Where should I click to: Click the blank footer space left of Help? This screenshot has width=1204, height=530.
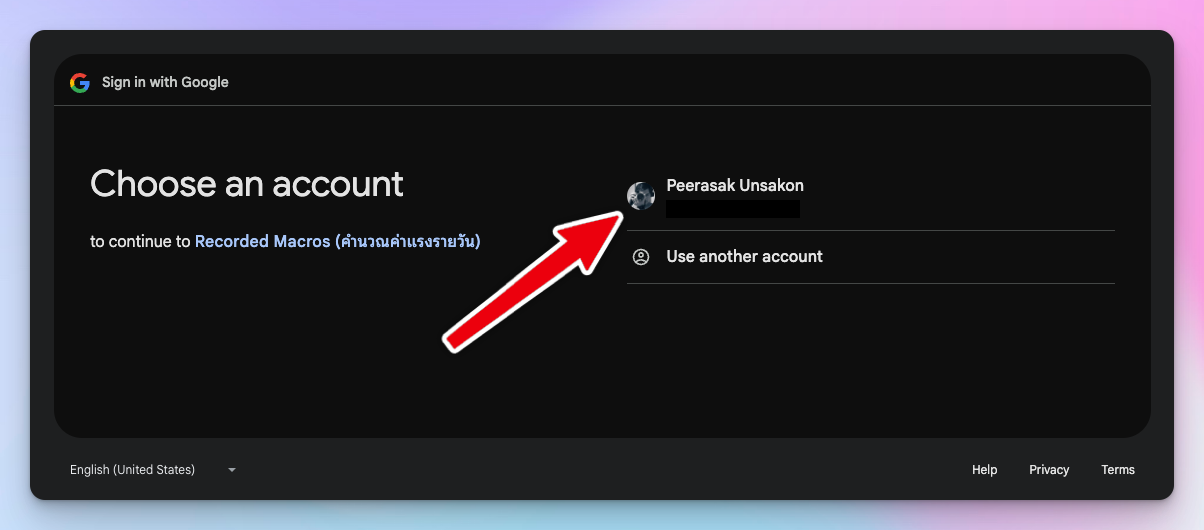click(600, 470)
